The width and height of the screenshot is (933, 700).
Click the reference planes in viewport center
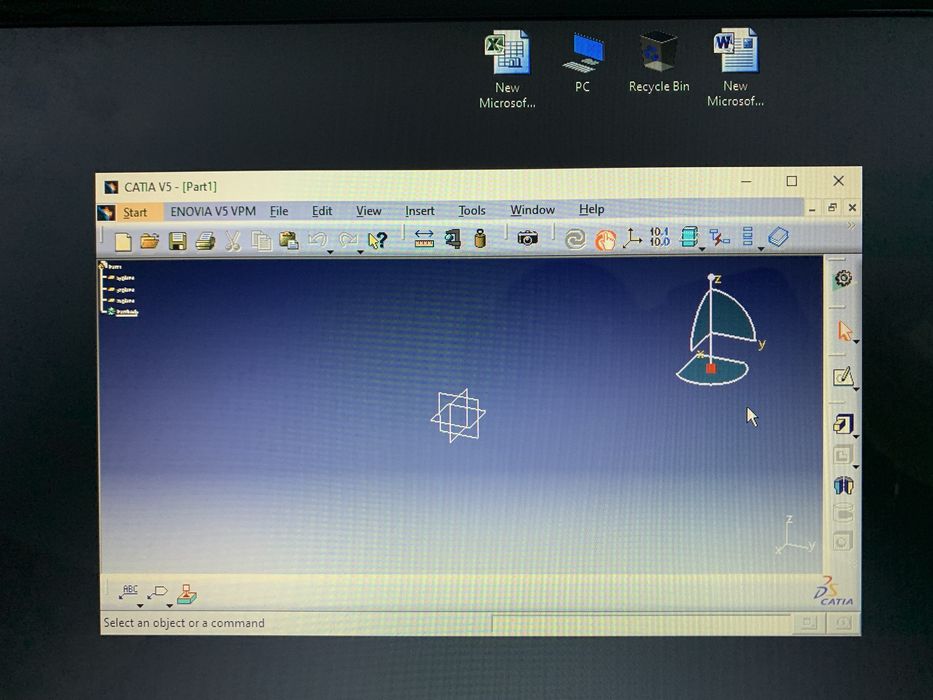coord(458,415)
